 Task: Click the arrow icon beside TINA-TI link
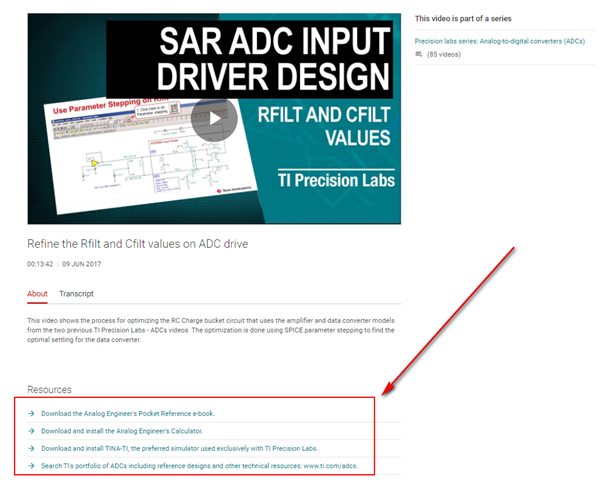(x=32, y=448)
